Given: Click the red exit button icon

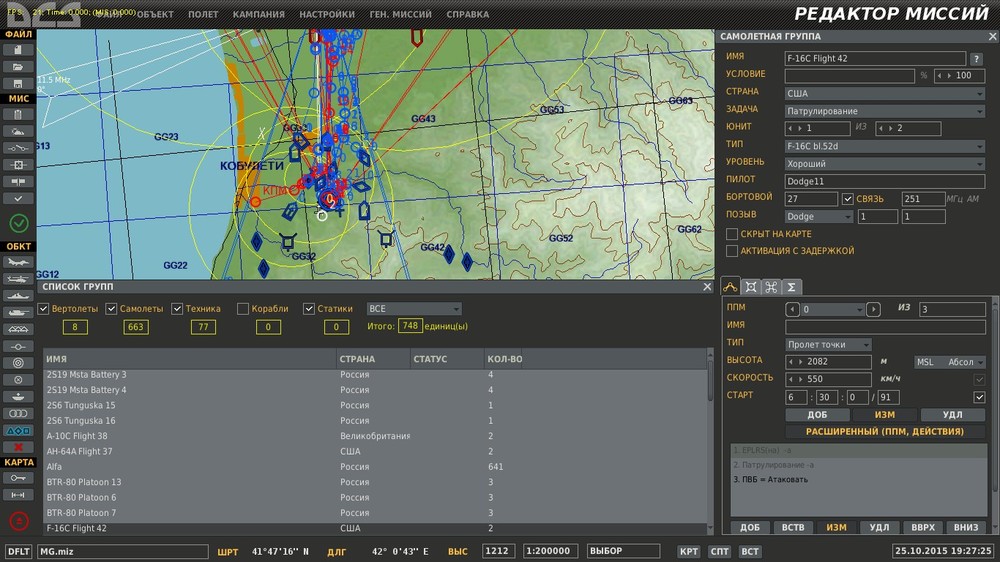Looking at the screenshot, I should coord(18,521).
